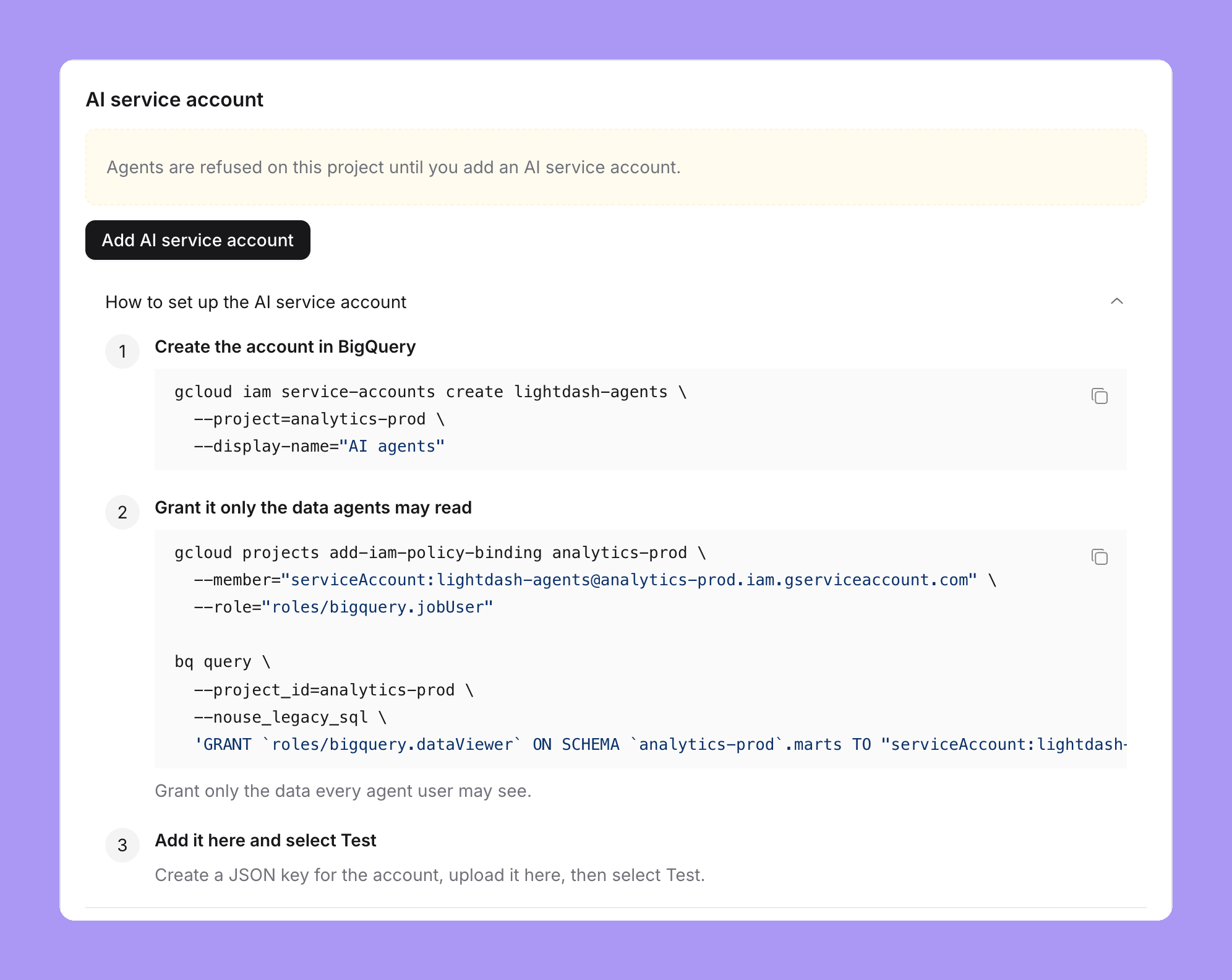Image resolution: width=1232 pixels, height=980 pixels.
Task: Click the 'gcloud iam service-accounts create' line
Action: tap(430, 392)
